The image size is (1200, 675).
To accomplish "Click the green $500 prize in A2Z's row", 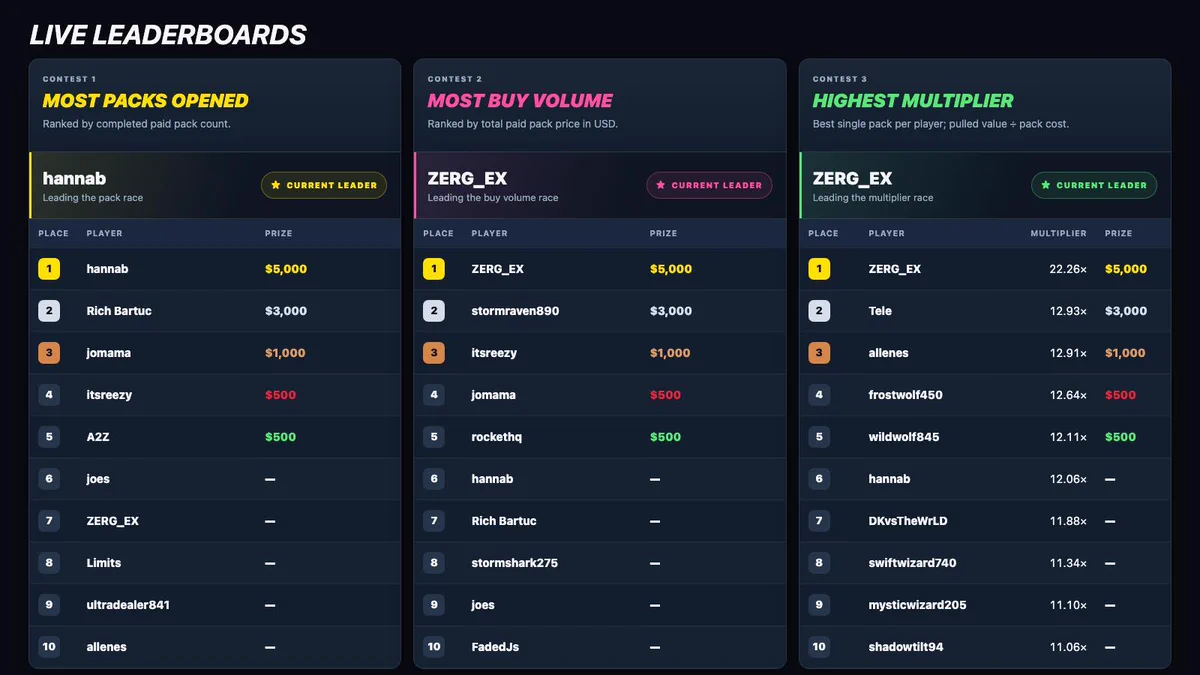I will pyautogui.click(x=280, y=437).
